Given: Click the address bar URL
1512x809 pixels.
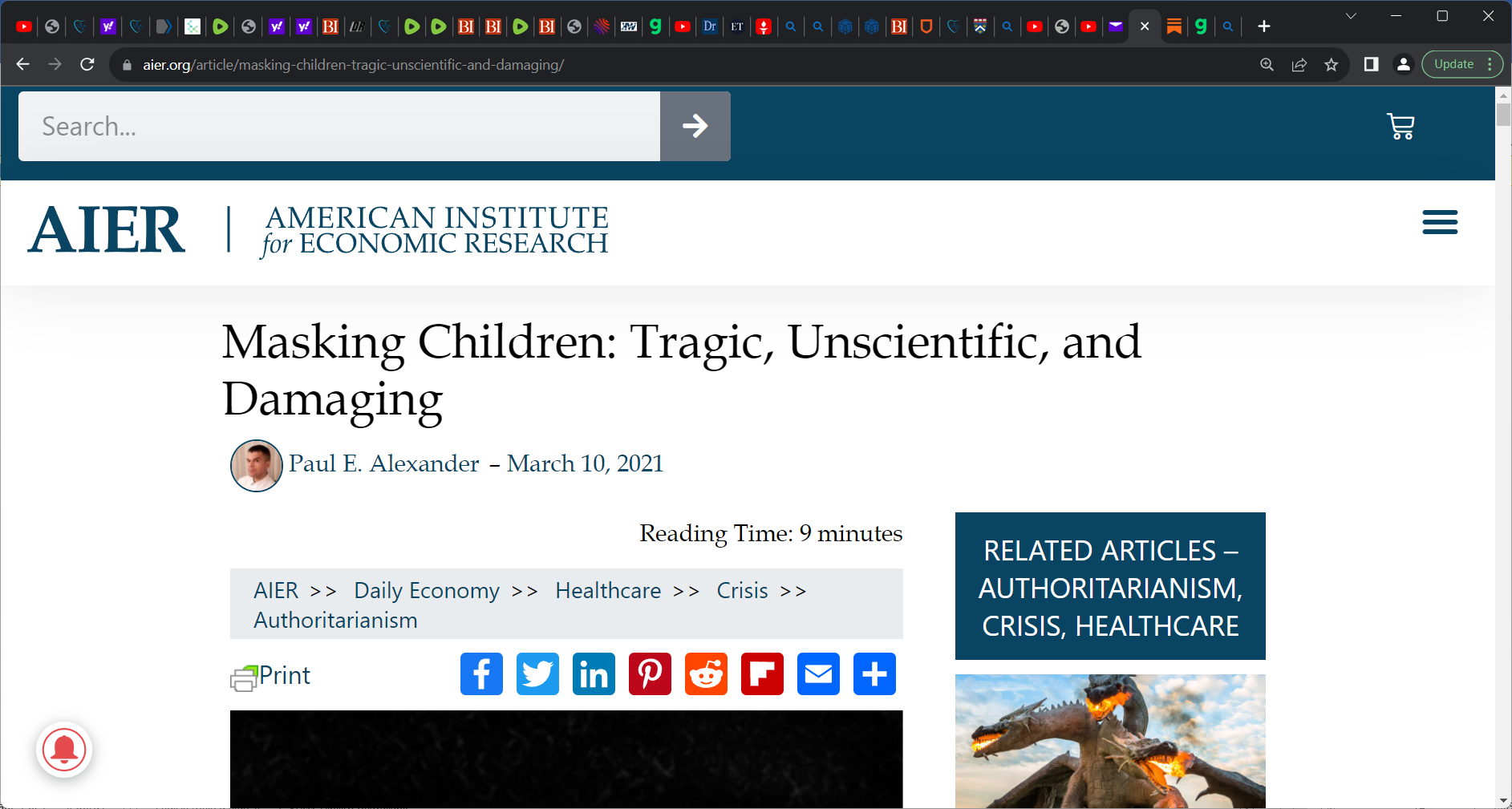Looking at the screenshot, I should [353, 65].
